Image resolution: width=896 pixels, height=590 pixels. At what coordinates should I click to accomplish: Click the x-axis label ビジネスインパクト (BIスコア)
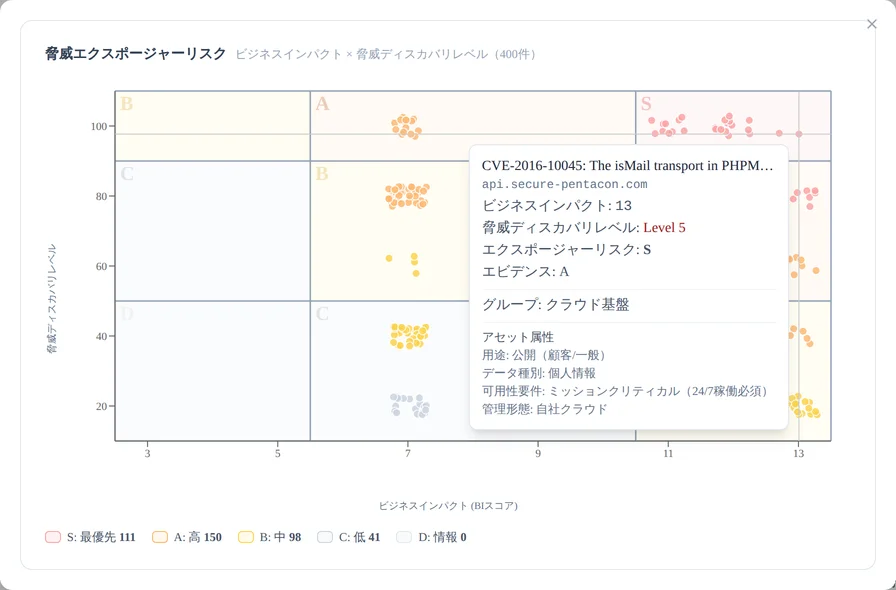point(448,505)
